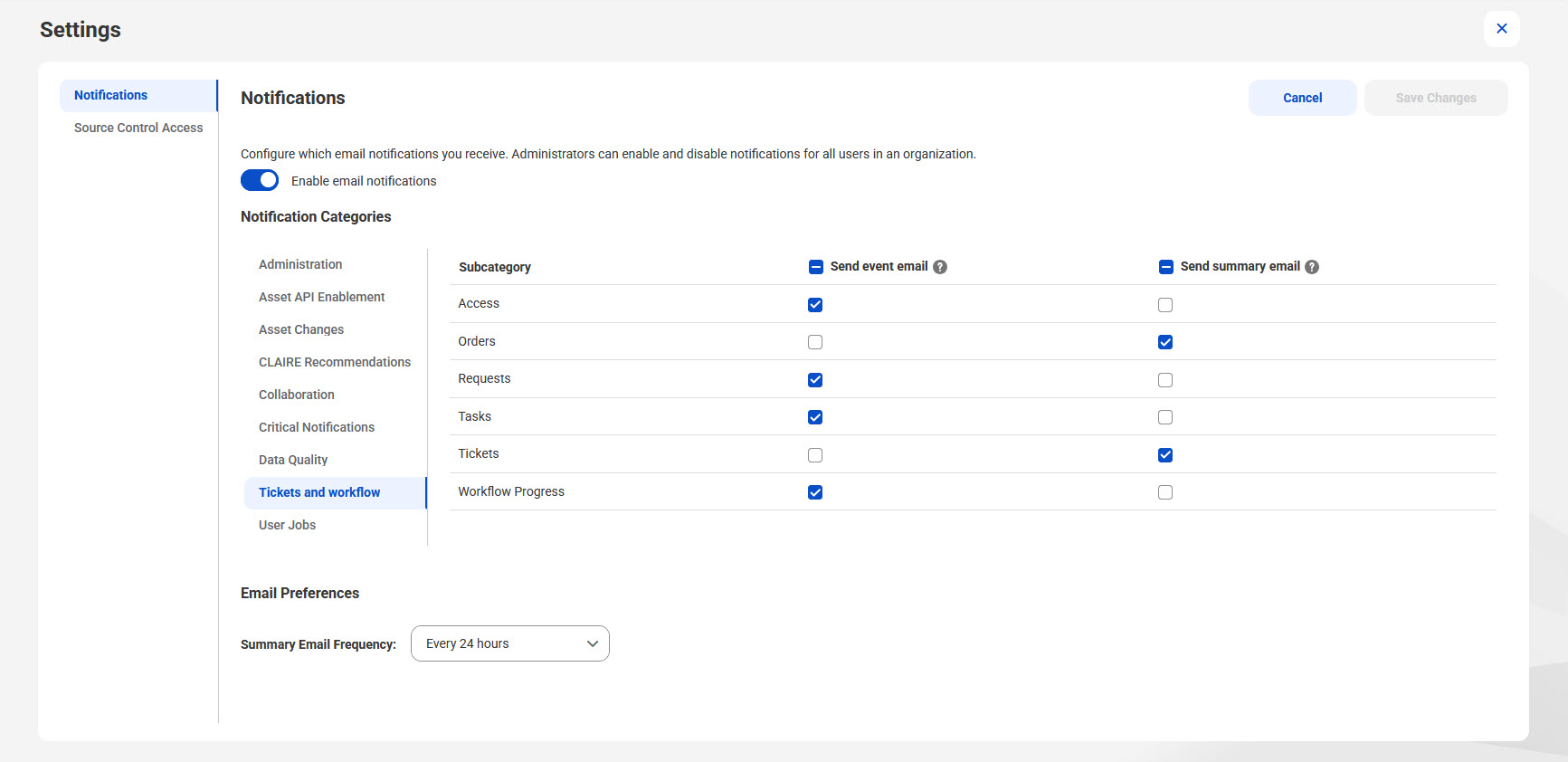The height and width of the screenshot is (762, 1568).
Task: Click the Orders subcategory label
Action: coord(477,341)
